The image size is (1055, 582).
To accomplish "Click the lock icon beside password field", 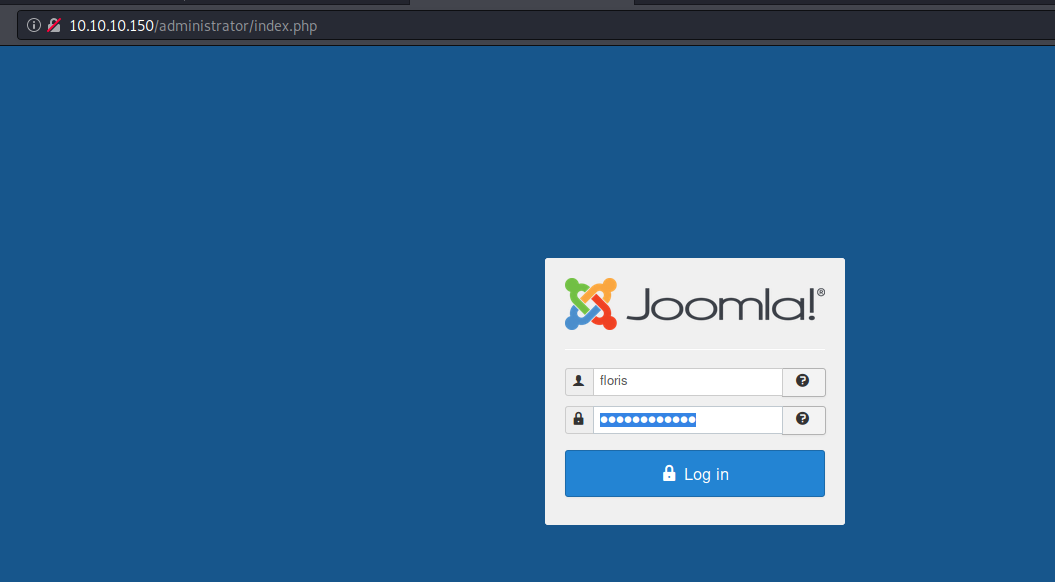I will pos(579,420).
